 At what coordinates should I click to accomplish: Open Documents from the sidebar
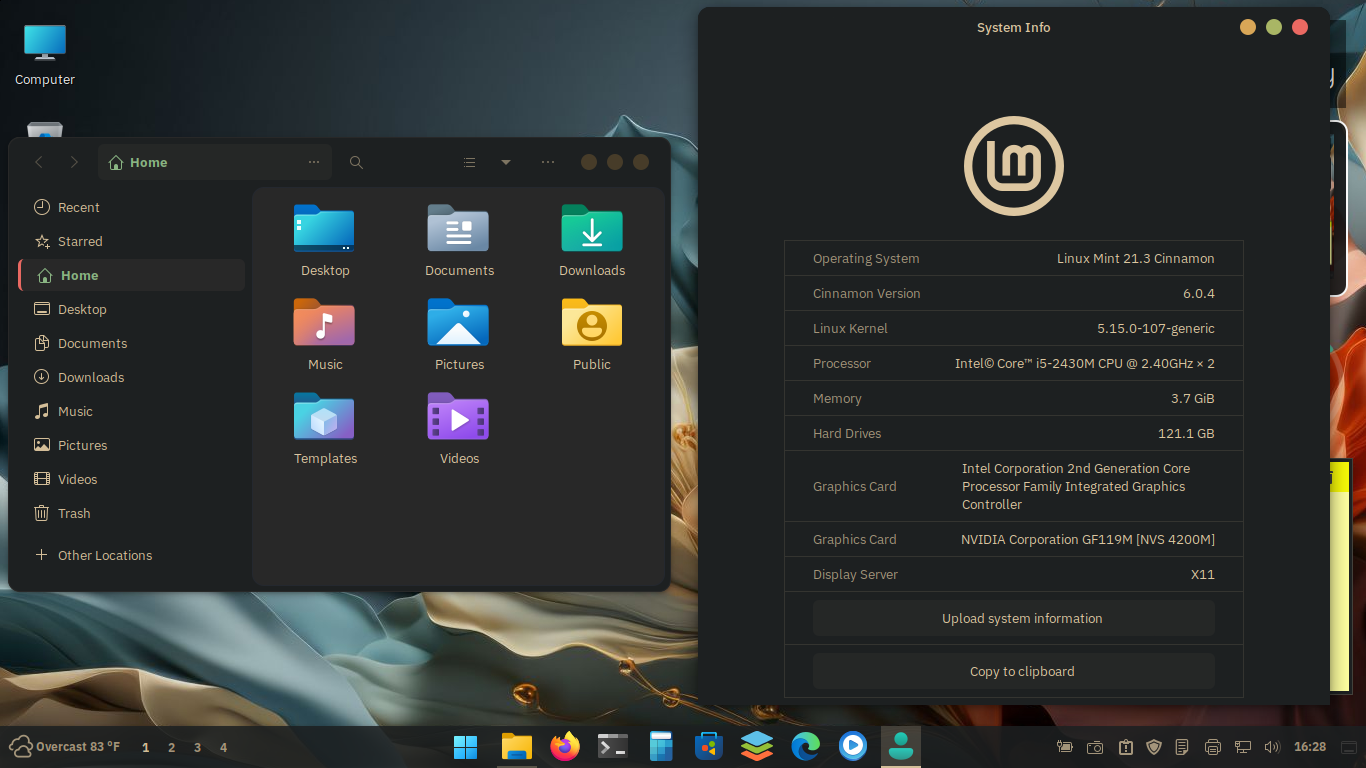point(132,344)
